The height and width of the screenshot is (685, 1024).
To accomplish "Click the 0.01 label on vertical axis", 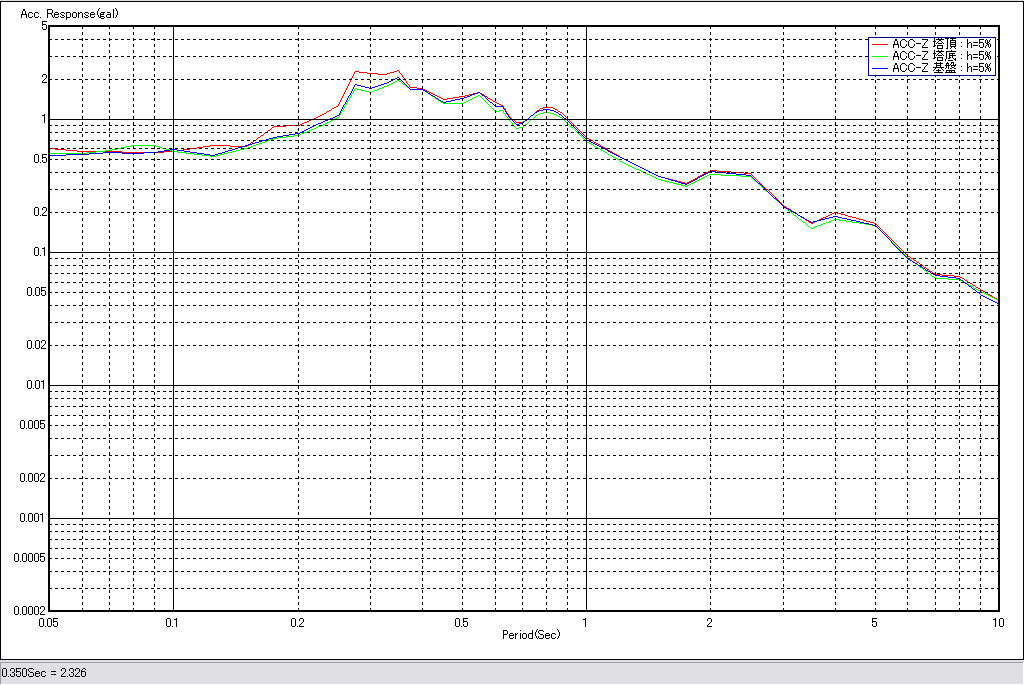I will pyautogui.click(x=36, y=385).
